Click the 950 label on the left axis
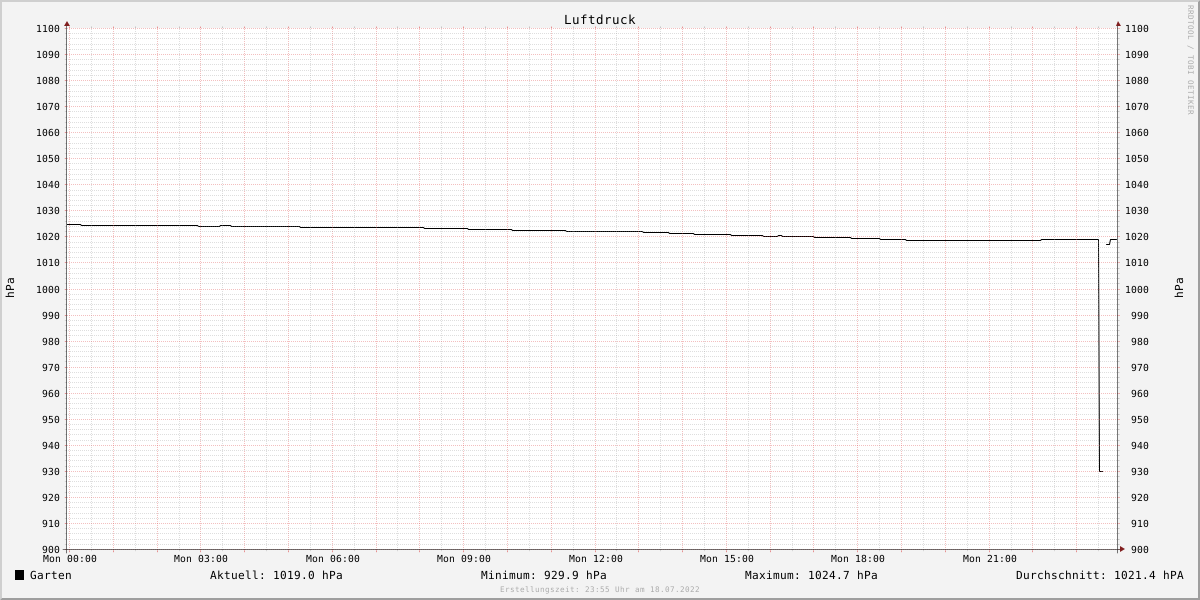 [x=51, y=420]
